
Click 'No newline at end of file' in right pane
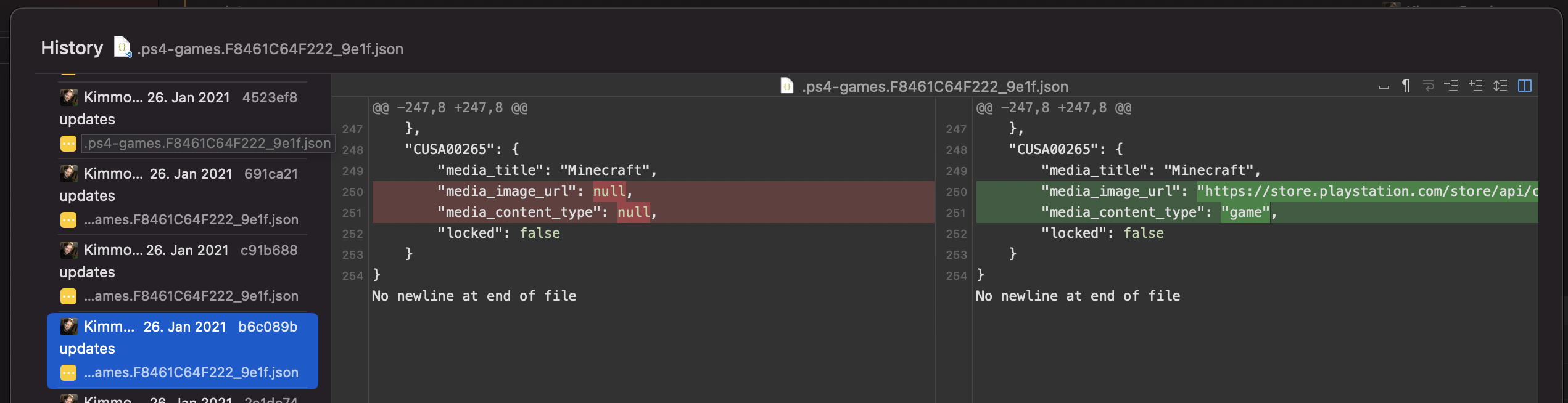tap(1078, 296)
